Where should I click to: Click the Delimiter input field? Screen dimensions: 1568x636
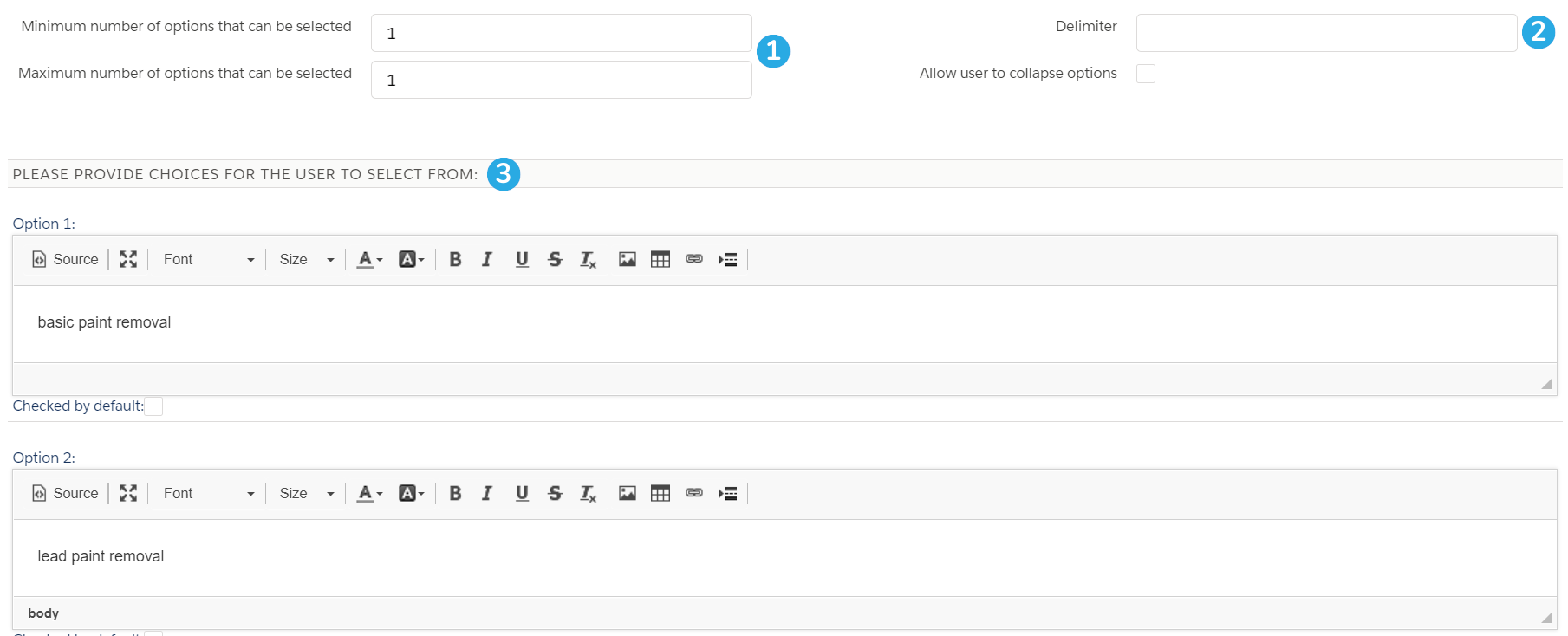click(1326, 33)
